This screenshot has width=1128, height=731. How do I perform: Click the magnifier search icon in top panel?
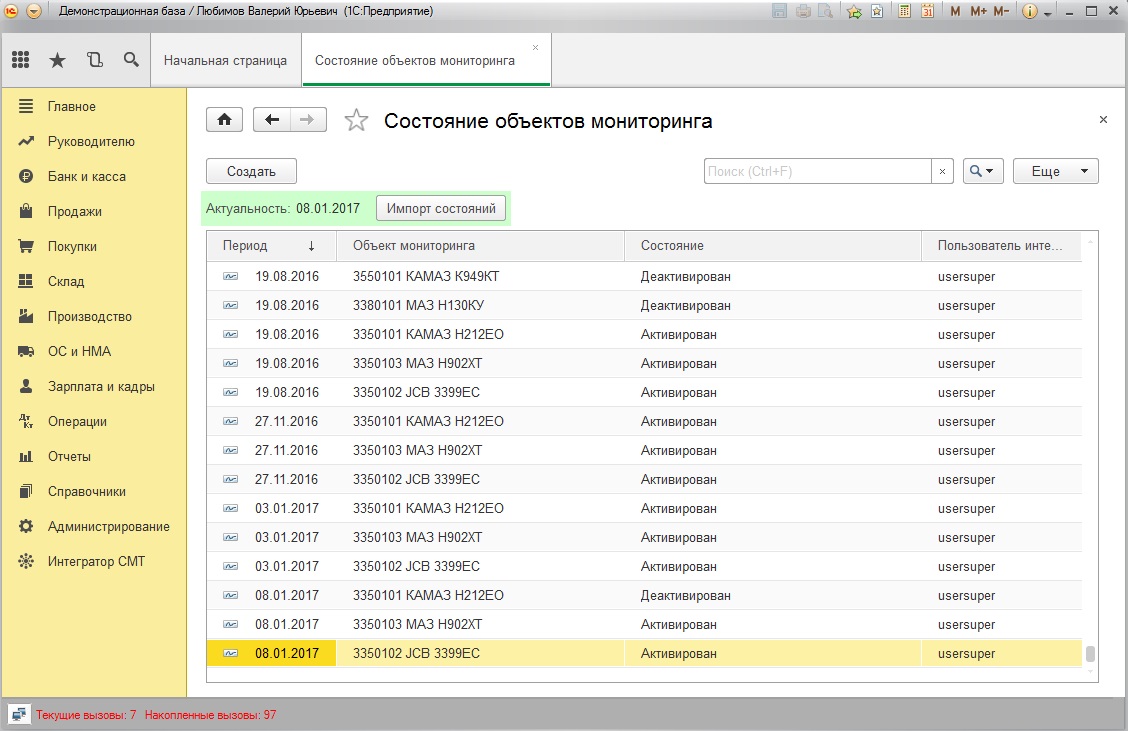[x=131, y=60]
